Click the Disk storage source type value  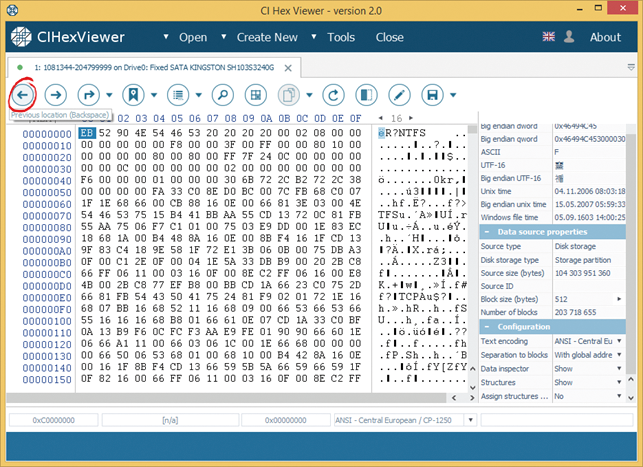tap(575, 246)
